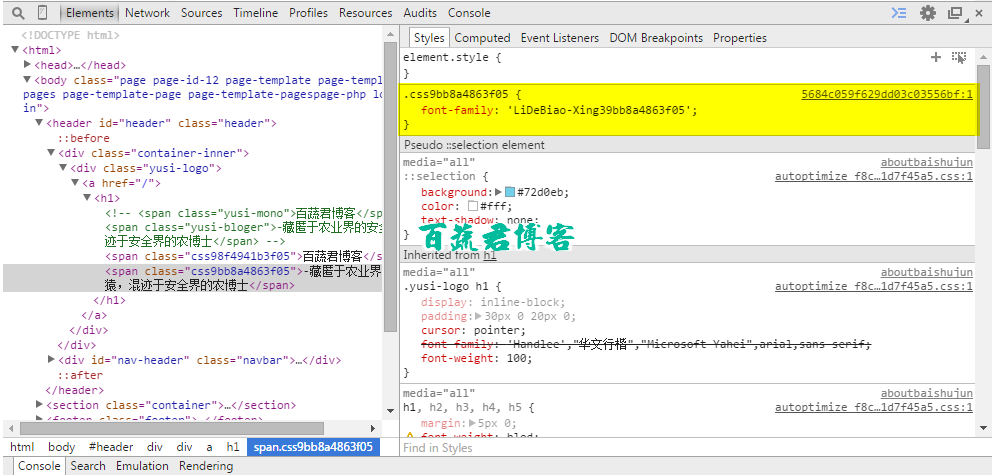Toggle element state icon in Styles

[x=959, y=58]
